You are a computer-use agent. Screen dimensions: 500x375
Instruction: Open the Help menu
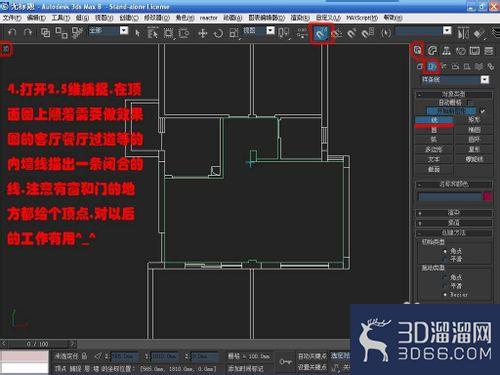click(393, 18)
